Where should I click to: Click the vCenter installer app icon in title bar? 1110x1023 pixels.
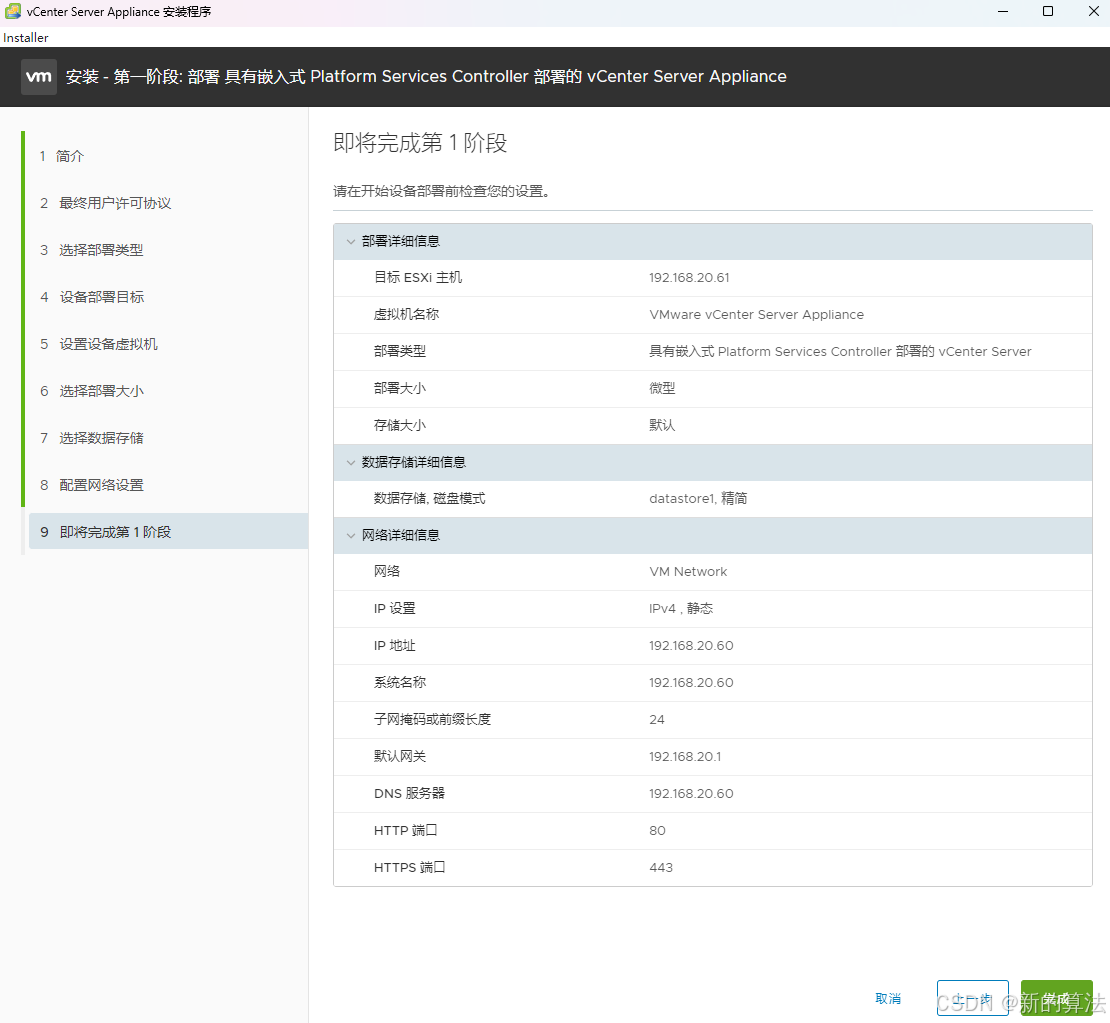pos(13,11)
